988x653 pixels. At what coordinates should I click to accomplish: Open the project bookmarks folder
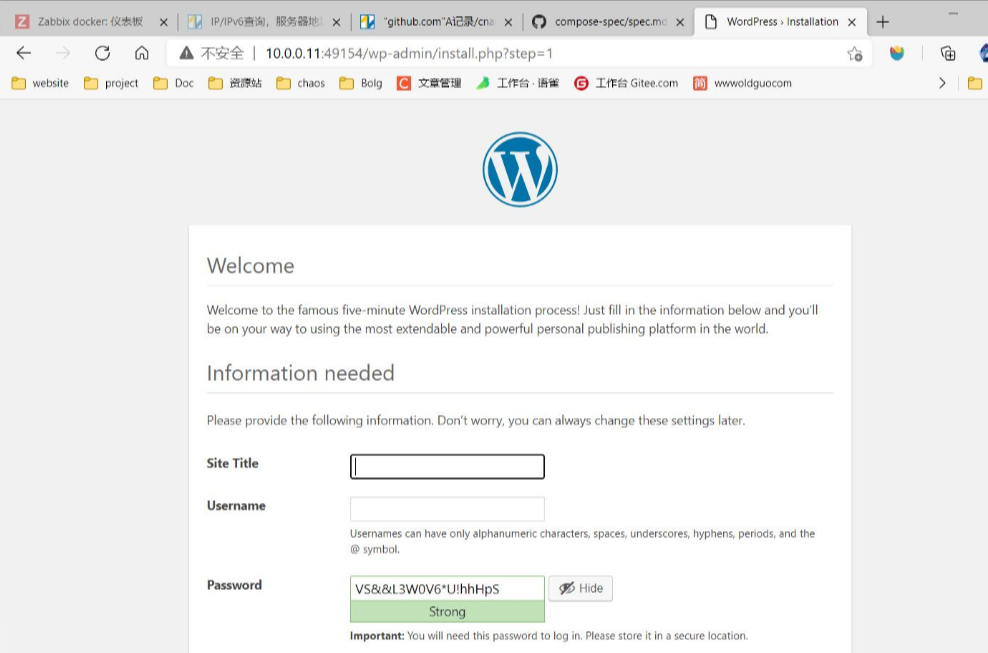click(111, 83)
